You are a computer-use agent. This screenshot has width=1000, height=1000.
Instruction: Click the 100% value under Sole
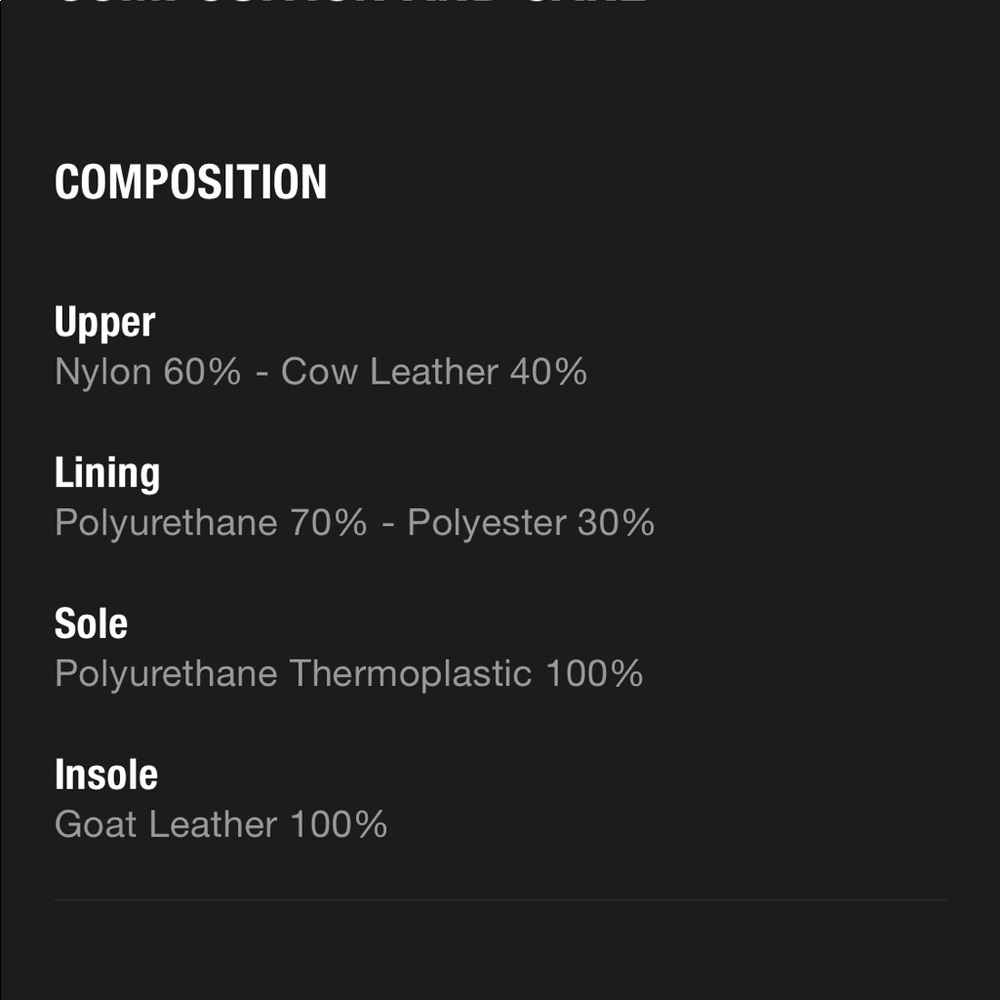[594, 674]
